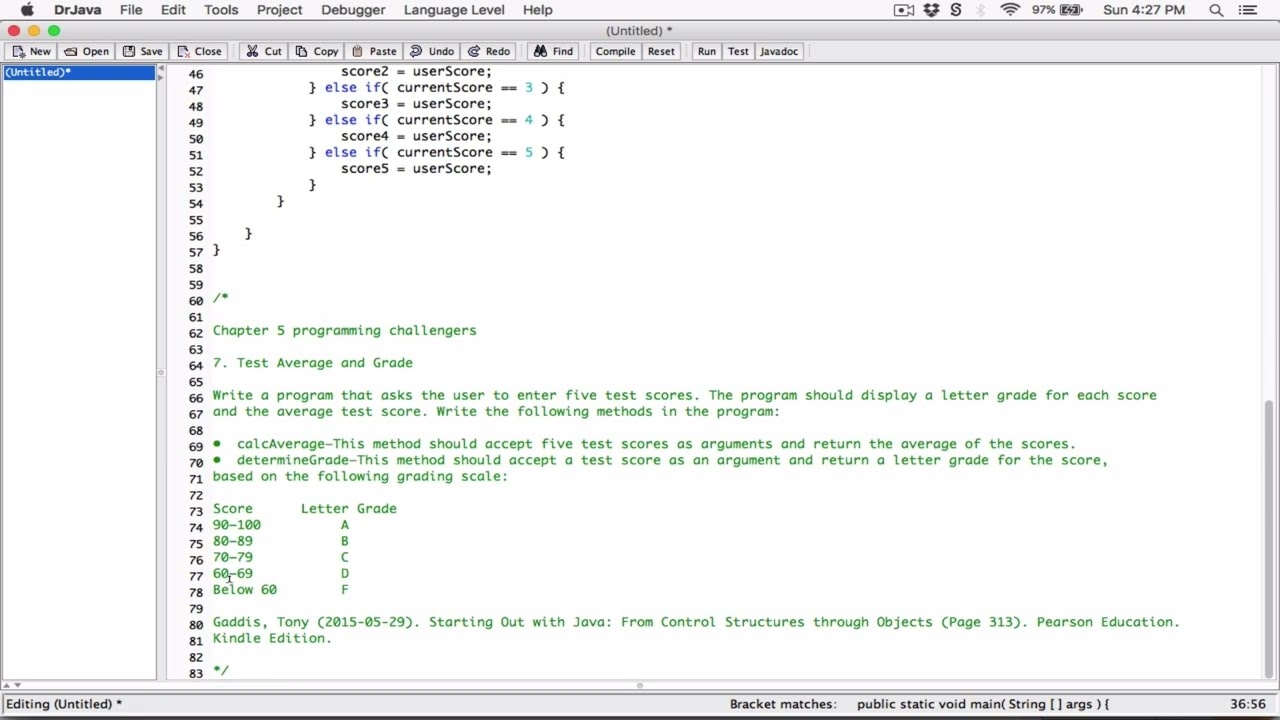Click the S-shaped menu bar status icon
The height and width of the screenshot is (720, 1280).
(x=956, y=10)
